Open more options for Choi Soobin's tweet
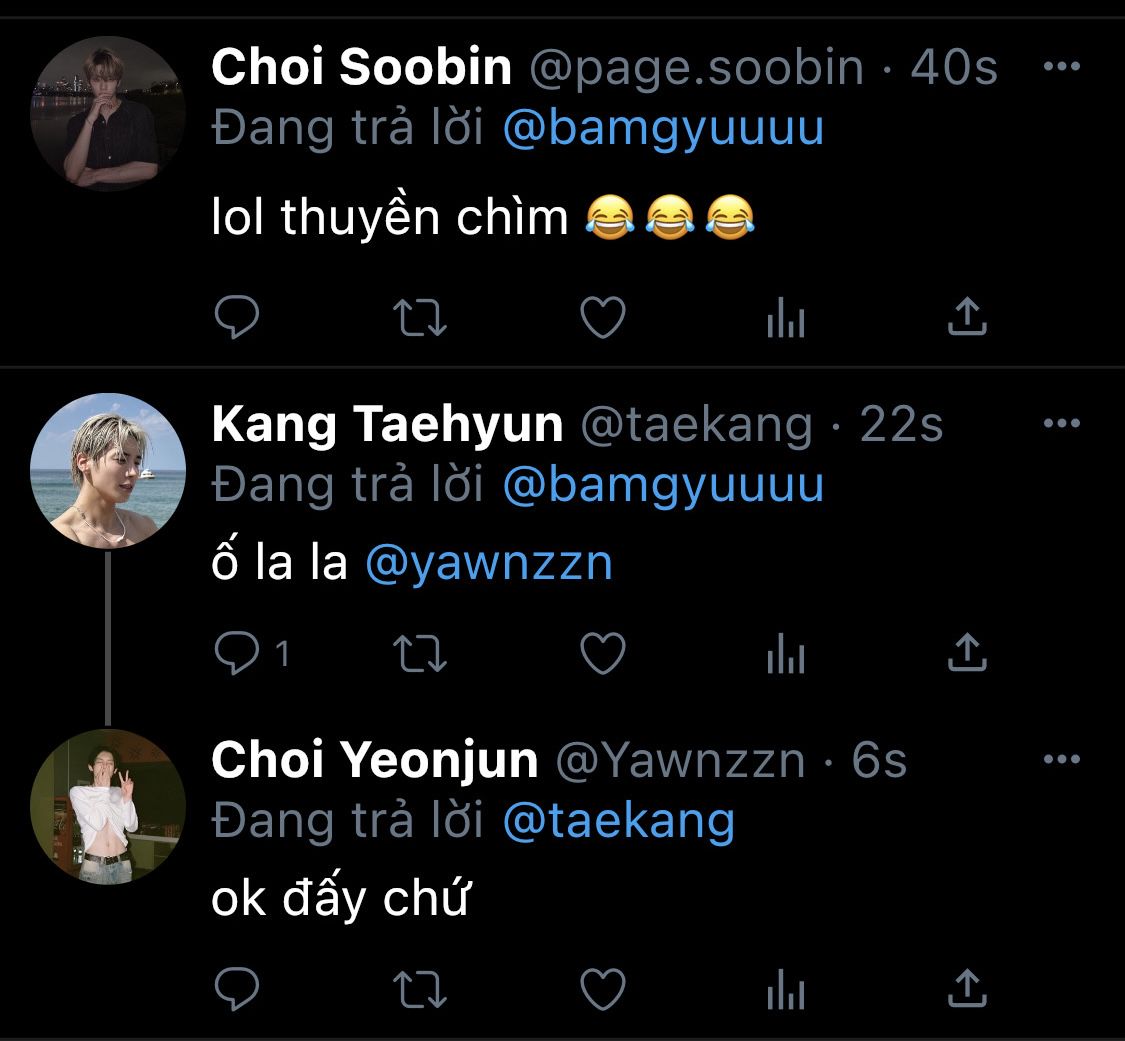The image size is (1125, 1041). 1061,67
